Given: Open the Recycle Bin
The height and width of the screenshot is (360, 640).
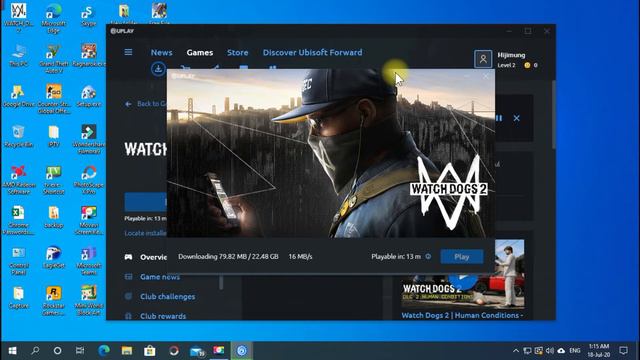Looking at the screenshot, I should click(18, 136).
